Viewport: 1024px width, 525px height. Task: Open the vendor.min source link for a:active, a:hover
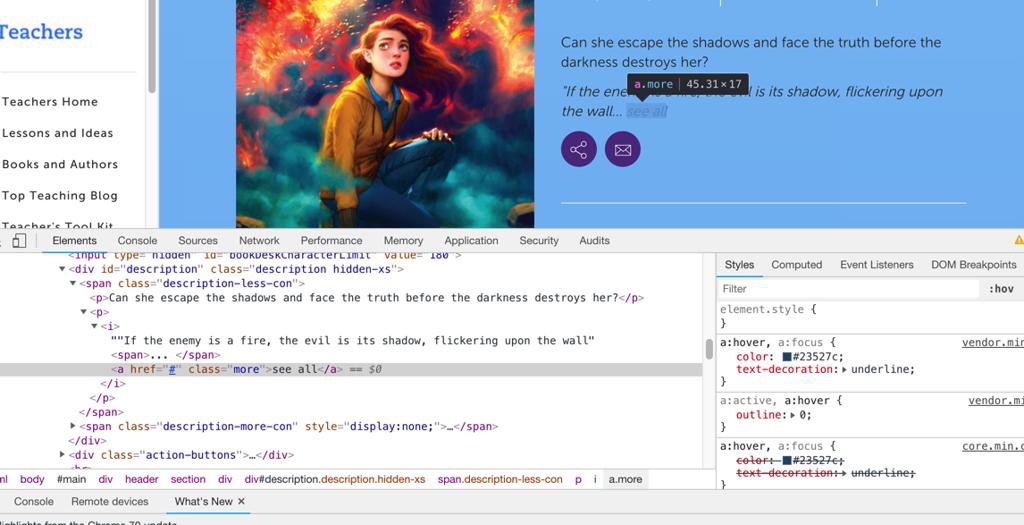click(x=996, y=400)
